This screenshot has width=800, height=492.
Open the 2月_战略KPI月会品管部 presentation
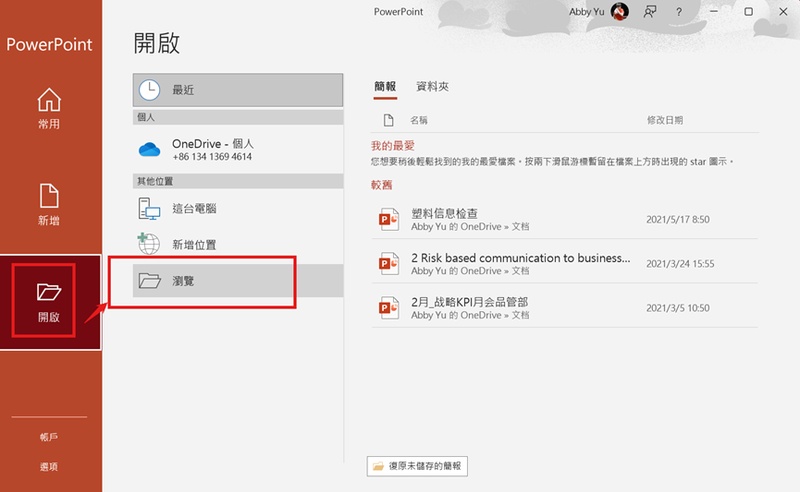[x=564, y=308]
